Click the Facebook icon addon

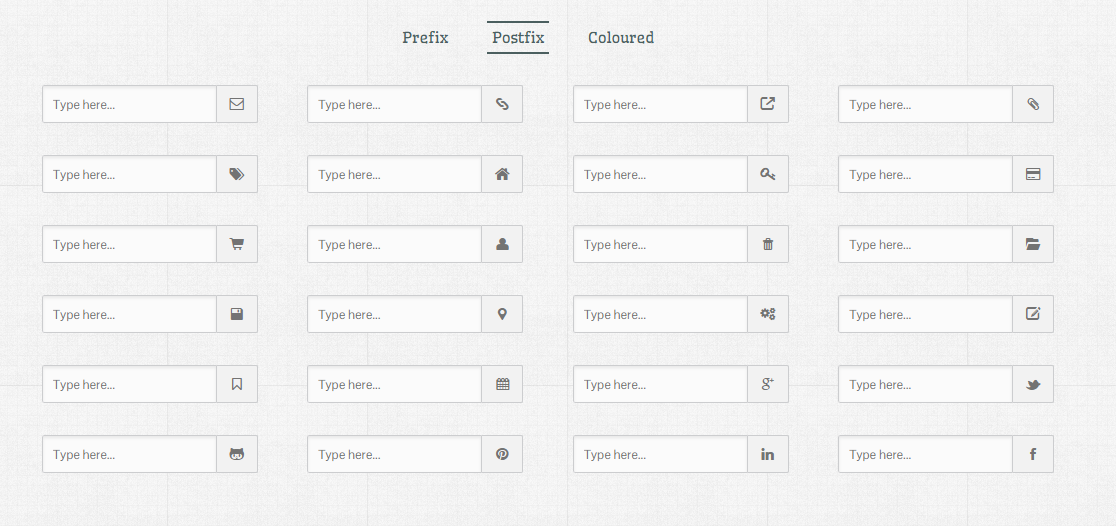[x=1033, y=454]
